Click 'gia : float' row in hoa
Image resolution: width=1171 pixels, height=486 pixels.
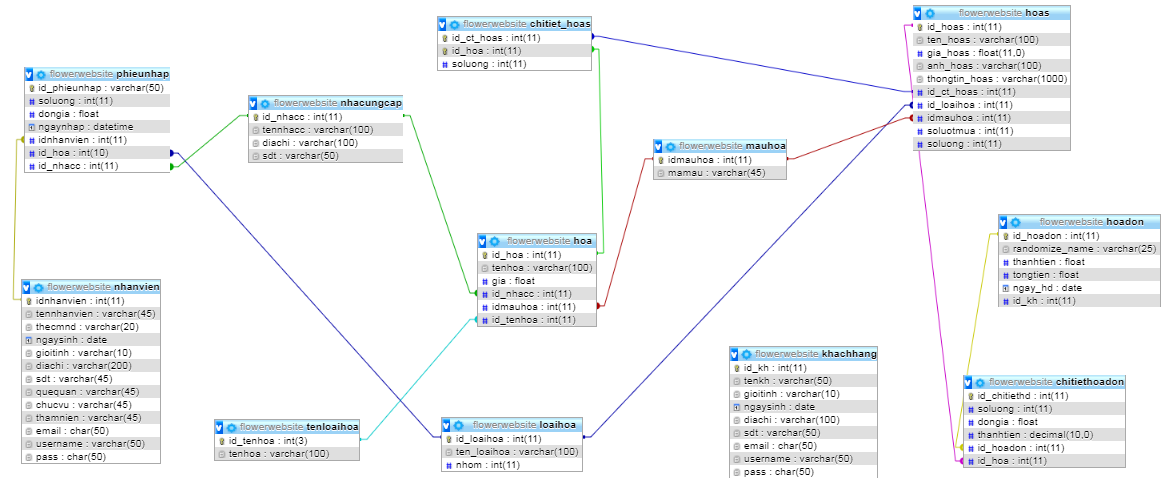537,281
